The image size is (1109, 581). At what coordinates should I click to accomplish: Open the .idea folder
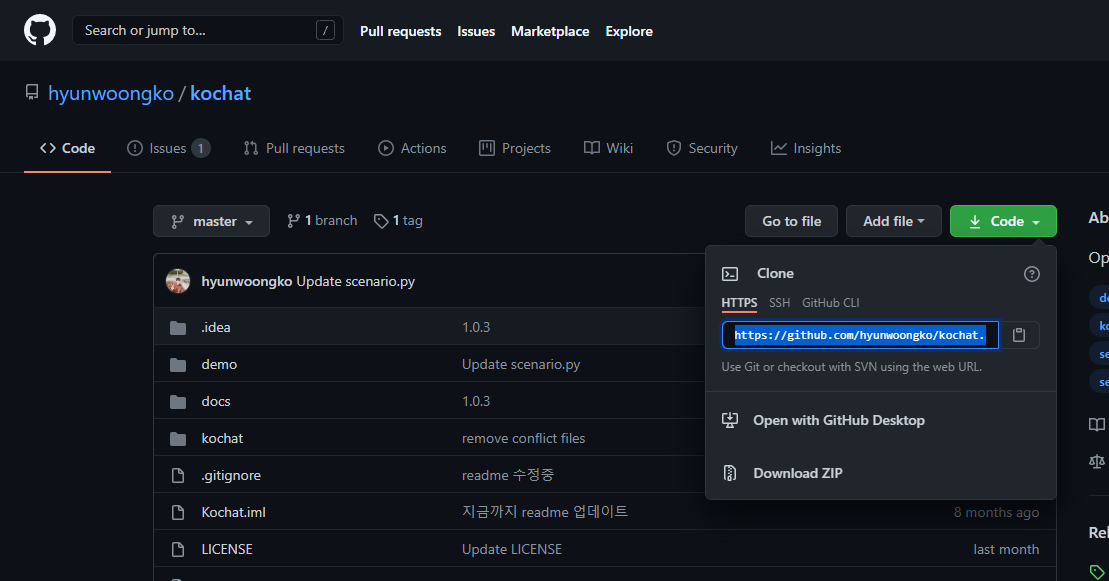pyautogui.click(x=216, y=328)
